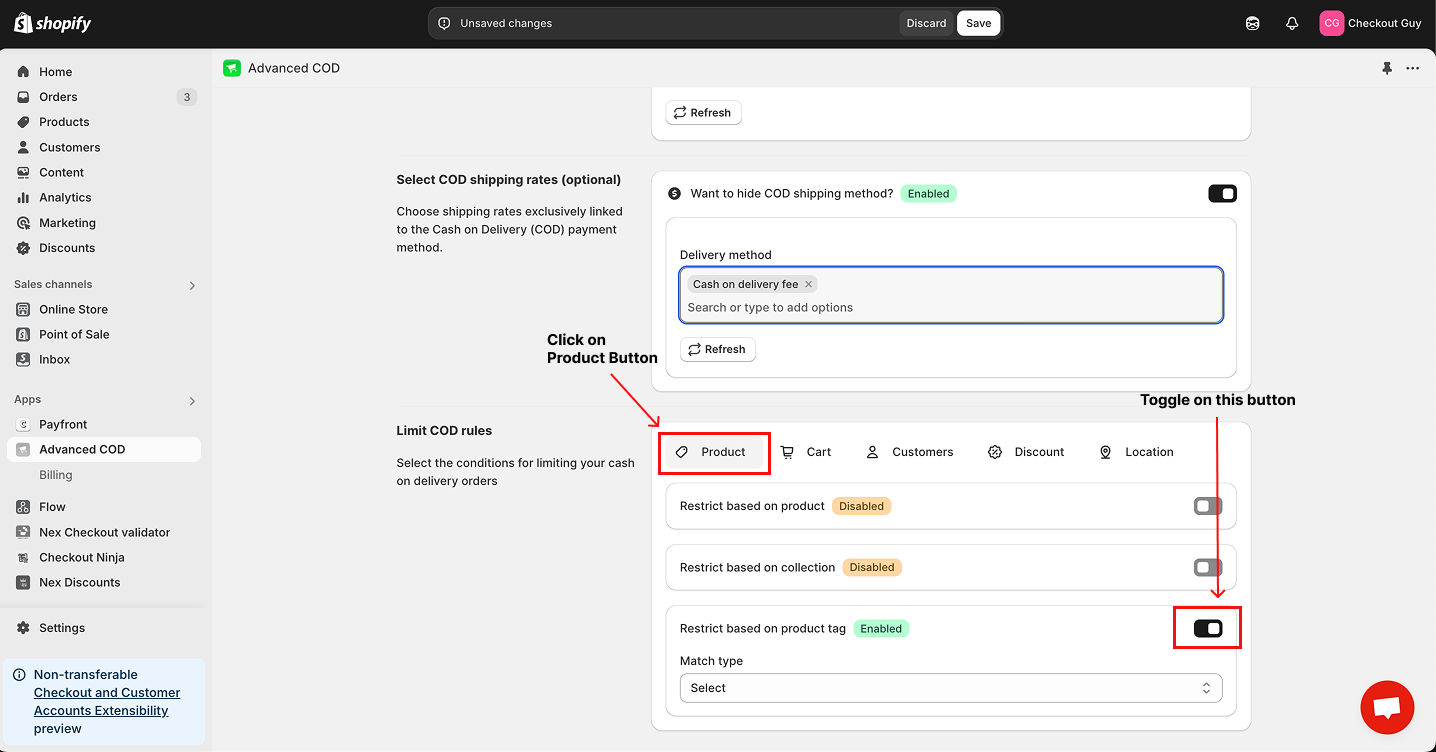The image size is (1436, 752).
Task: Open the Match type Select dropdown
Action: point(950,688)
